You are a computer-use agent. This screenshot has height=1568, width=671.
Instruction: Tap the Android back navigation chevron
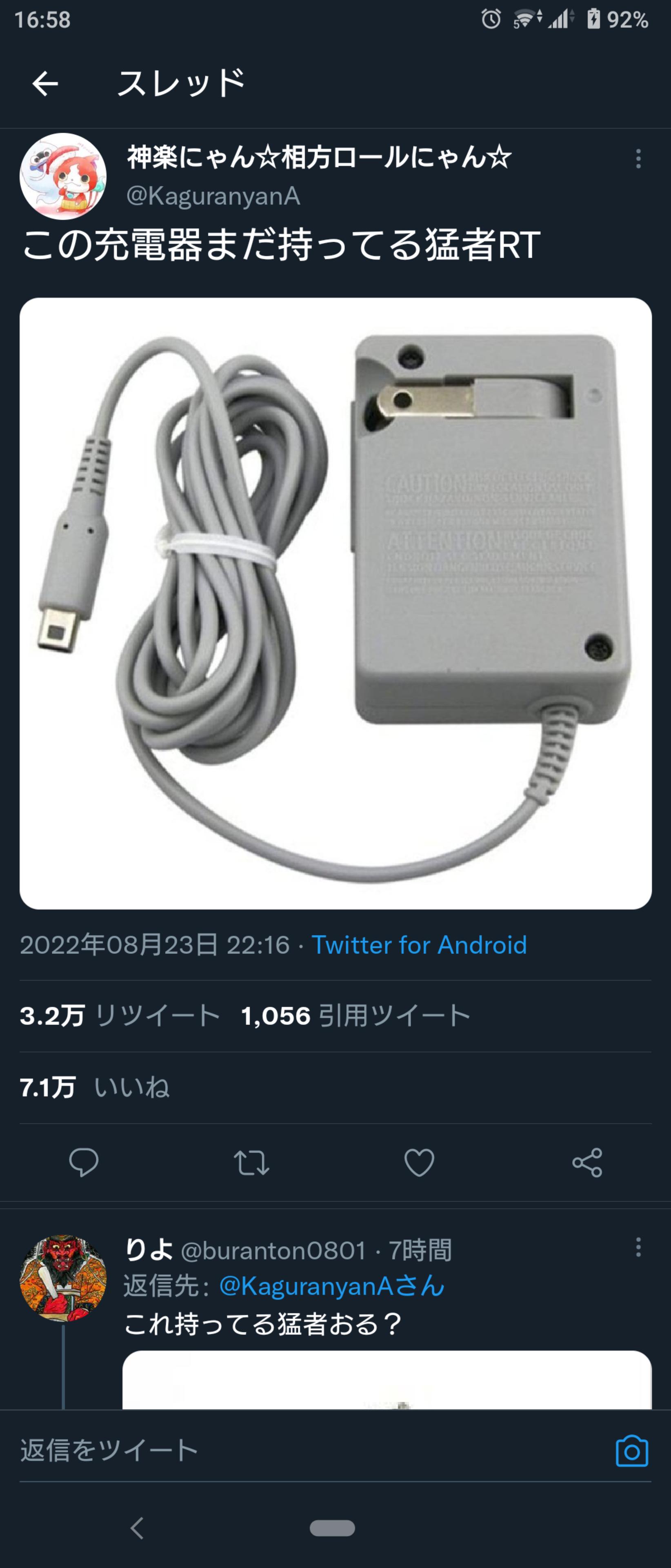click(x=138, y=1528)
